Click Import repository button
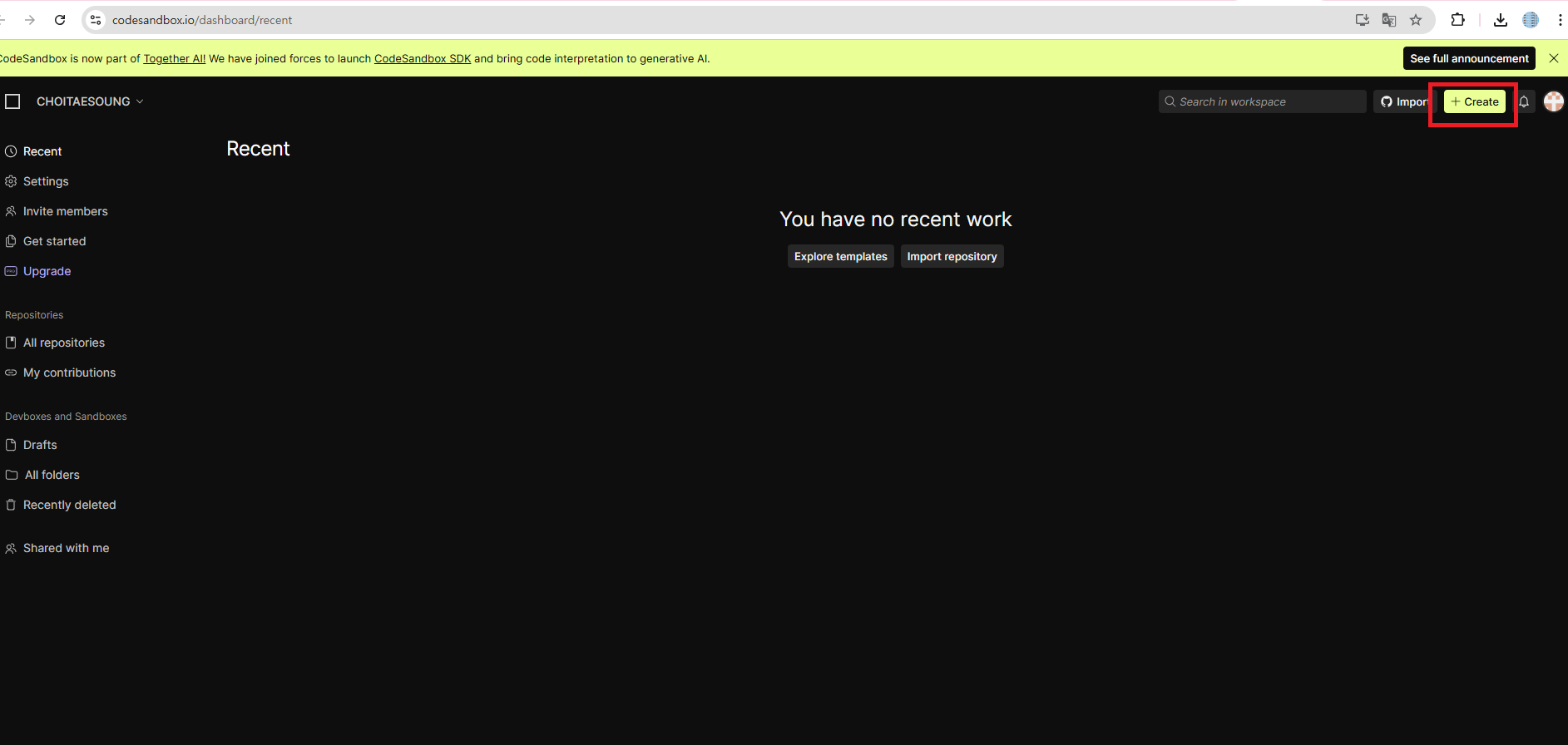 point(952,256)
